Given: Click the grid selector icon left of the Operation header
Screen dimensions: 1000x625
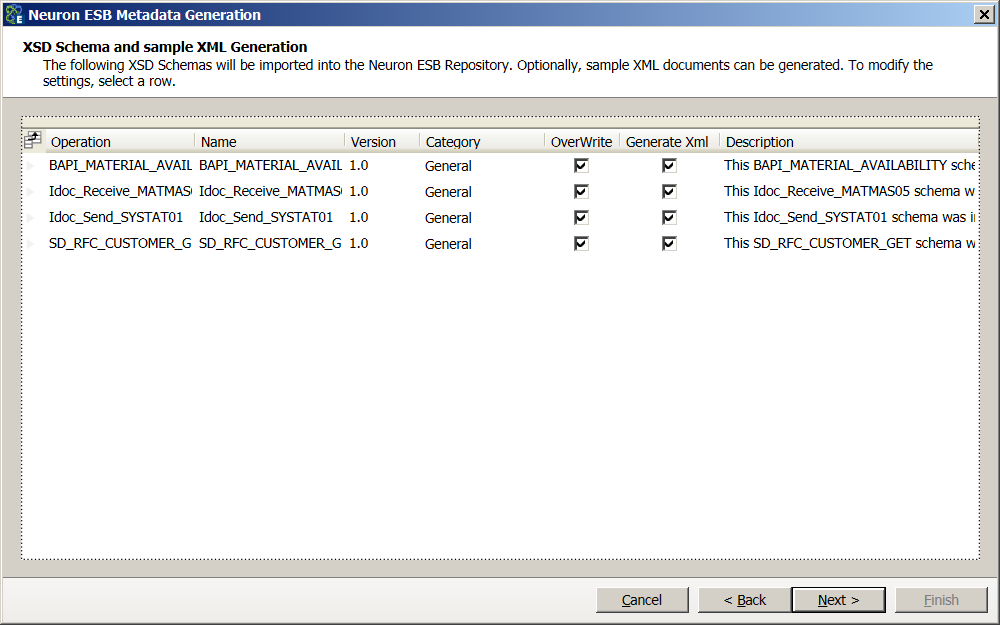Looking at the screenshot, I should pos(33,140).
